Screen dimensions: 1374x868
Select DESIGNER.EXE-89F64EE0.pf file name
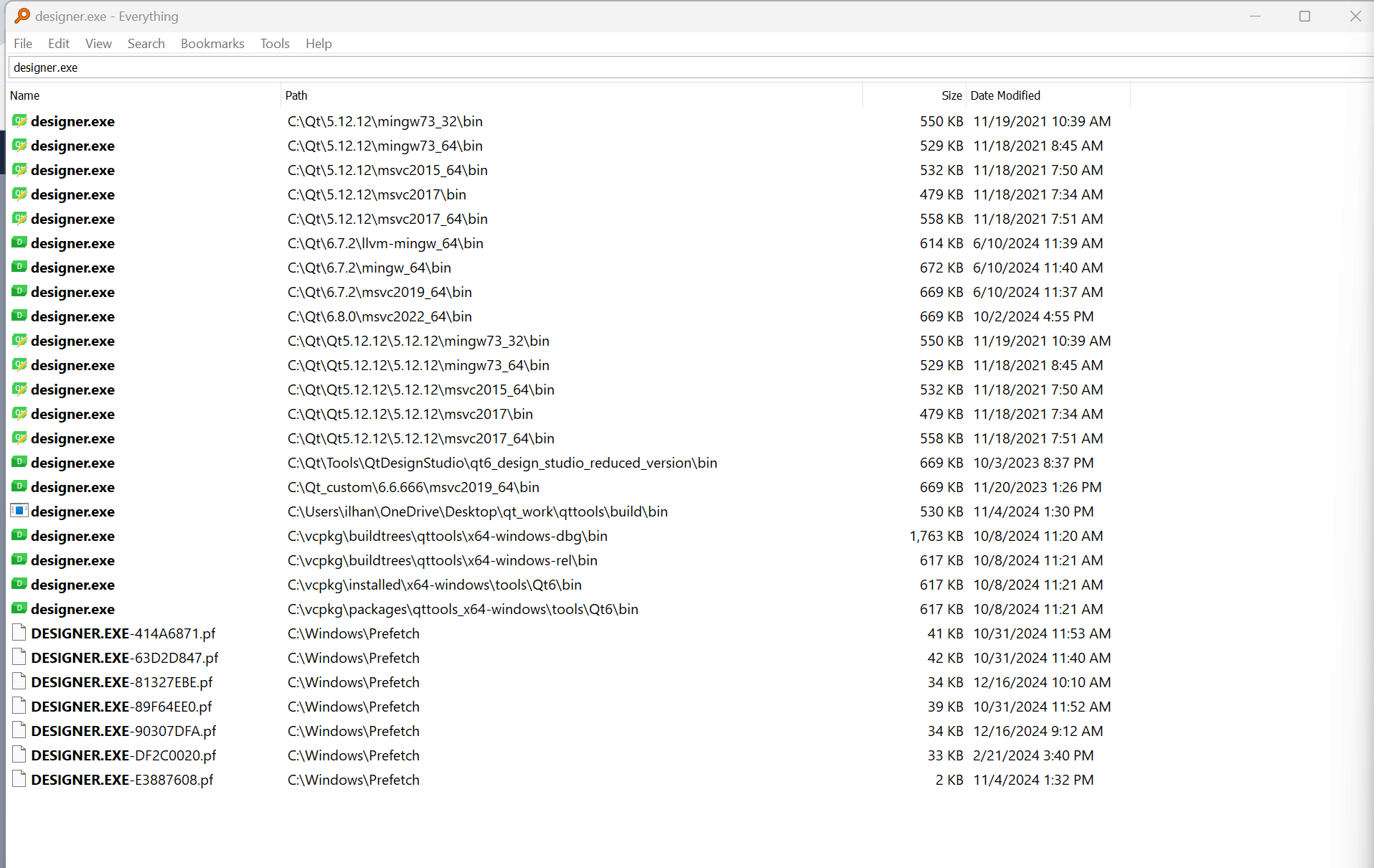[122, 707]
